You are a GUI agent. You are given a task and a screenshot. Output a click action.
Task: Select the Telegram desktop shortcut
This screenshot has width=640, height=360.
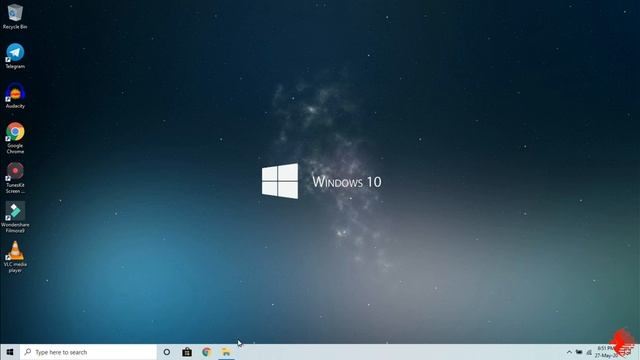15,56
